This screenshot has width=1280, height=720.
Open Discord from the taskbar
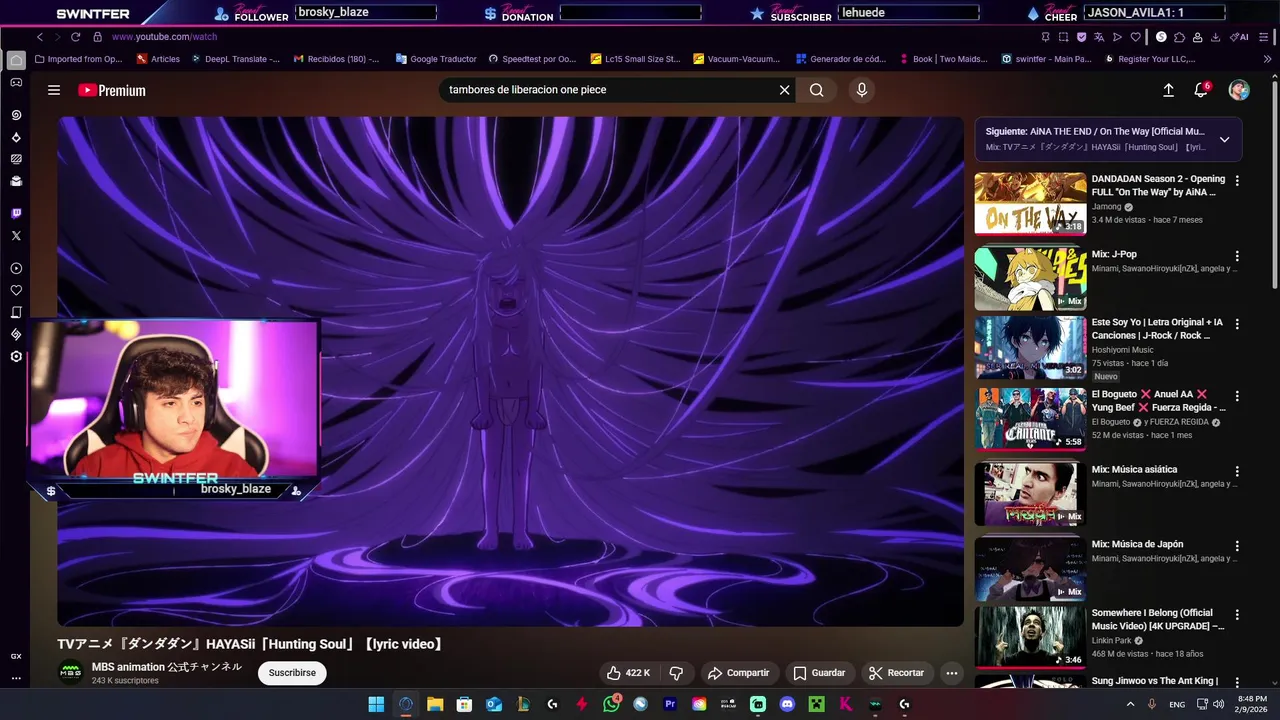point(787,704)
